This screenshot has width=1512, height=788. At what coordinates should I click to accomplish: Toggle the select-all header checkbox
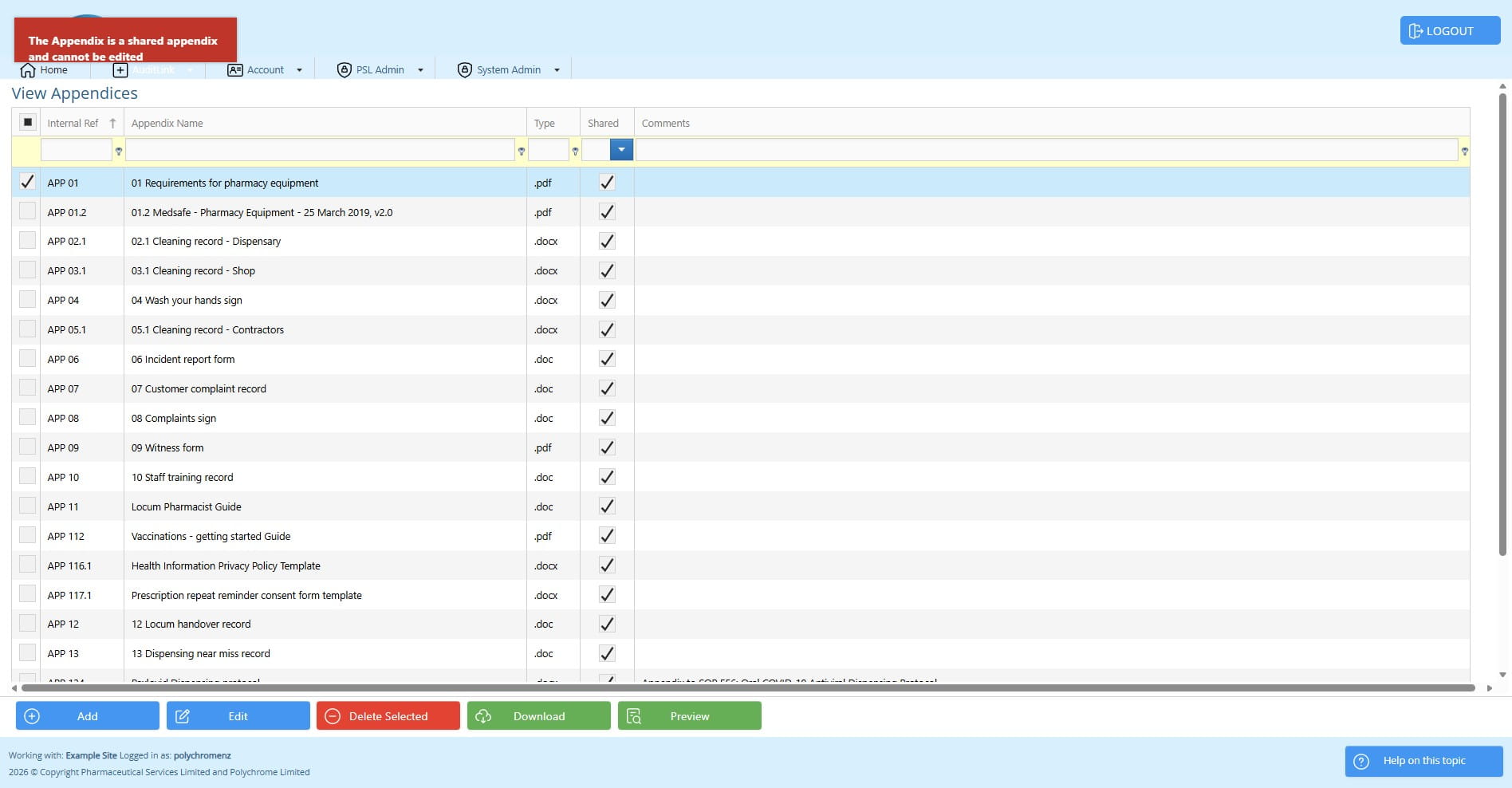coord(27,122)
